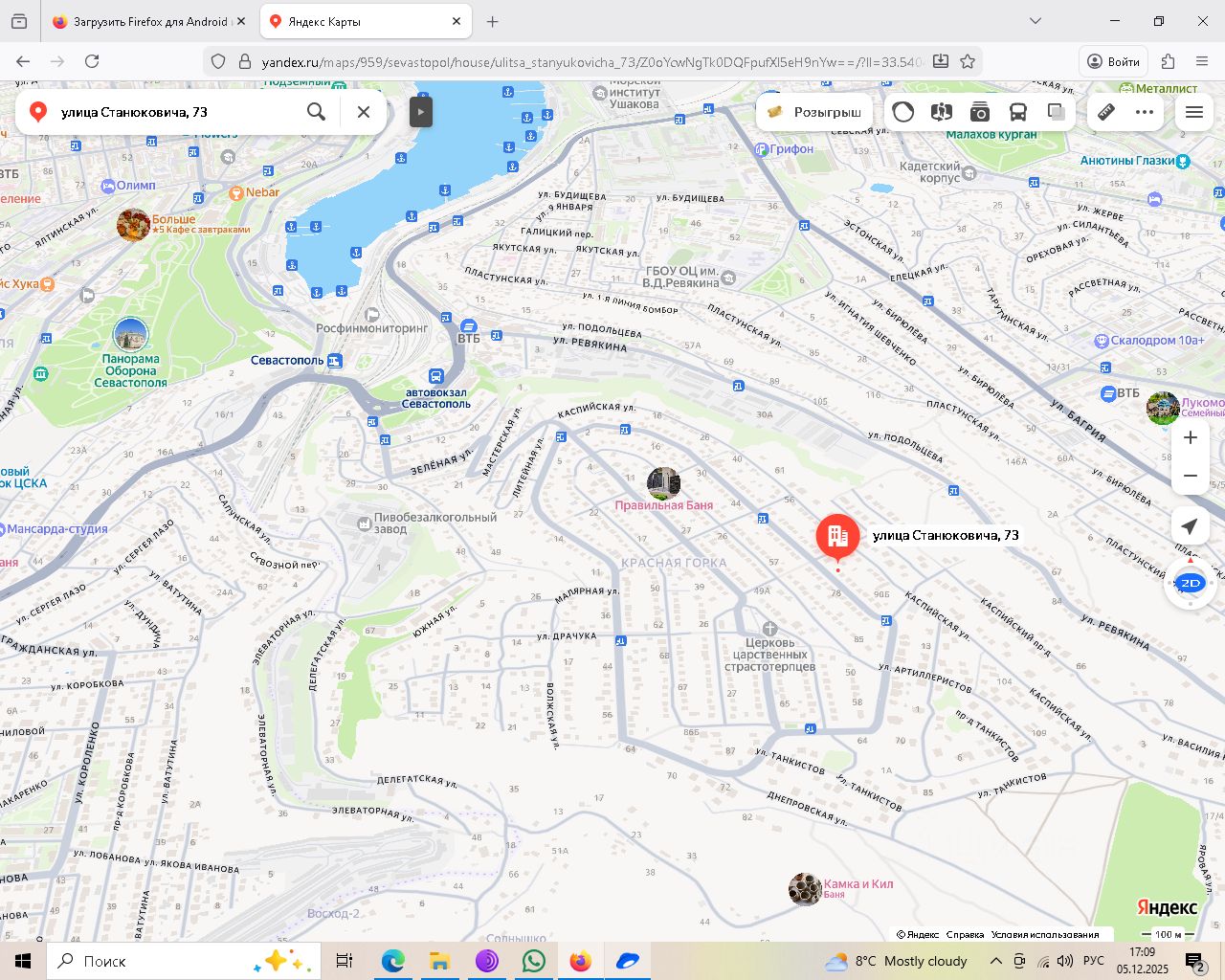Open the Nebar place marker
This screenshot has height=980, width=1225.
pyautogui.click(x=236, y=192)
